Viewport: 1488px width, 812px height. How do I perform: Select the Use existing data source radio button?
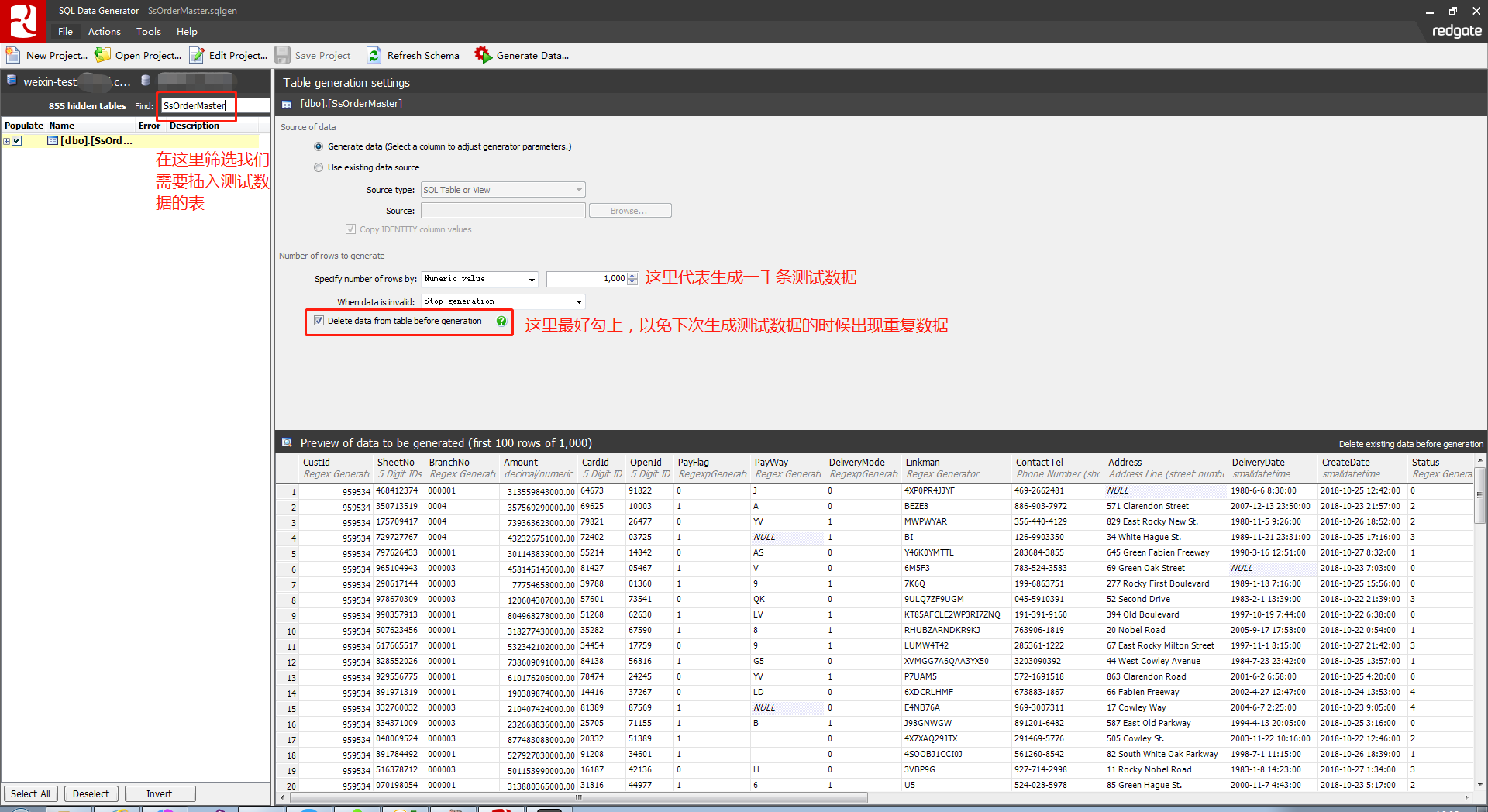(x=318, y=167)
